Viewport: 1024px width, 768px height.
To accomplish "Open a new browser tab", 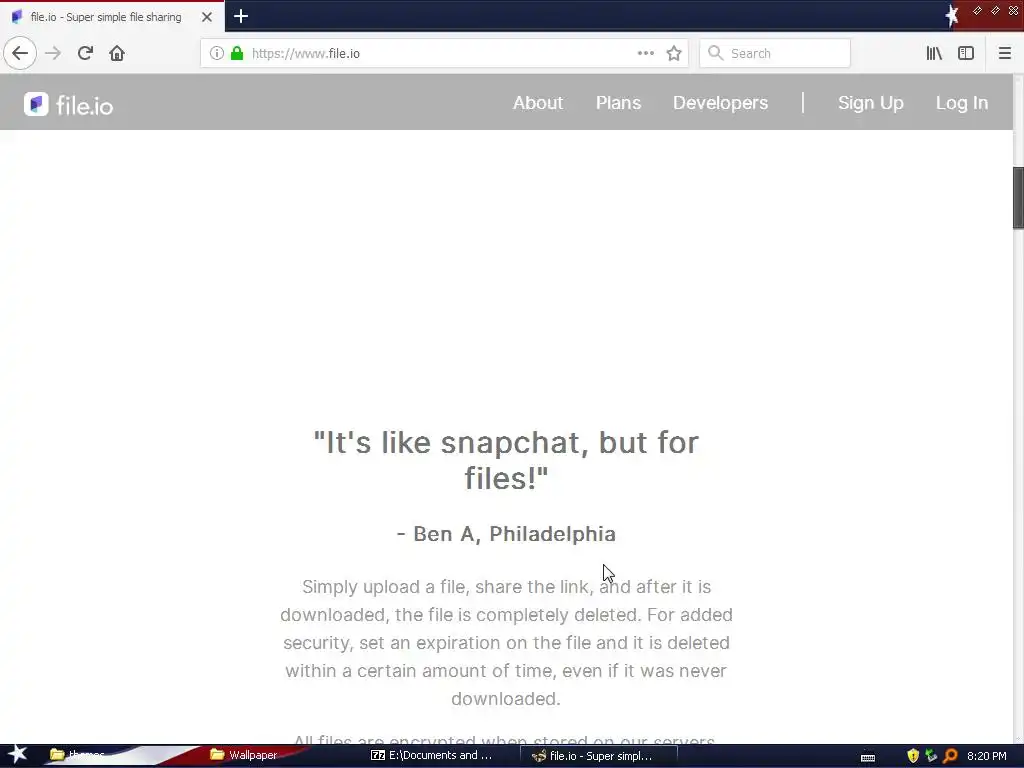I will (241, 16).
